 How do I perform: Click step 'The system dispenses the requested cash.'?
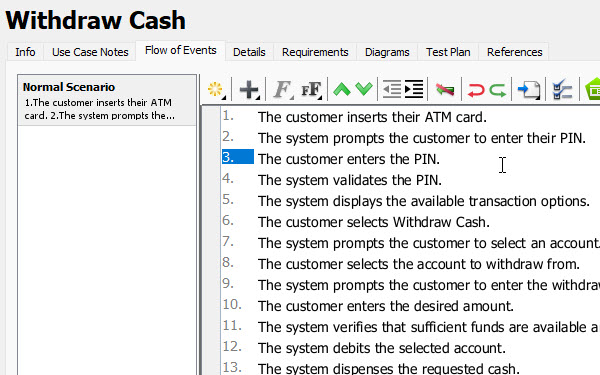pyautogui.click(x=389, y=369)
